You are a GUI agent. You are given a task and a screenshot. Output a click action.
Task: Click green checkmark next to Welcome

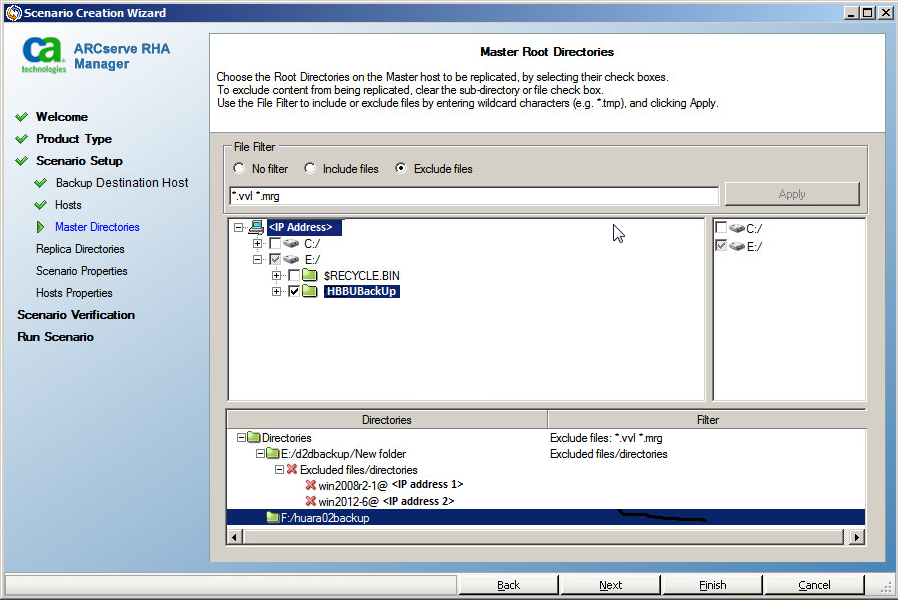point(22,117)
